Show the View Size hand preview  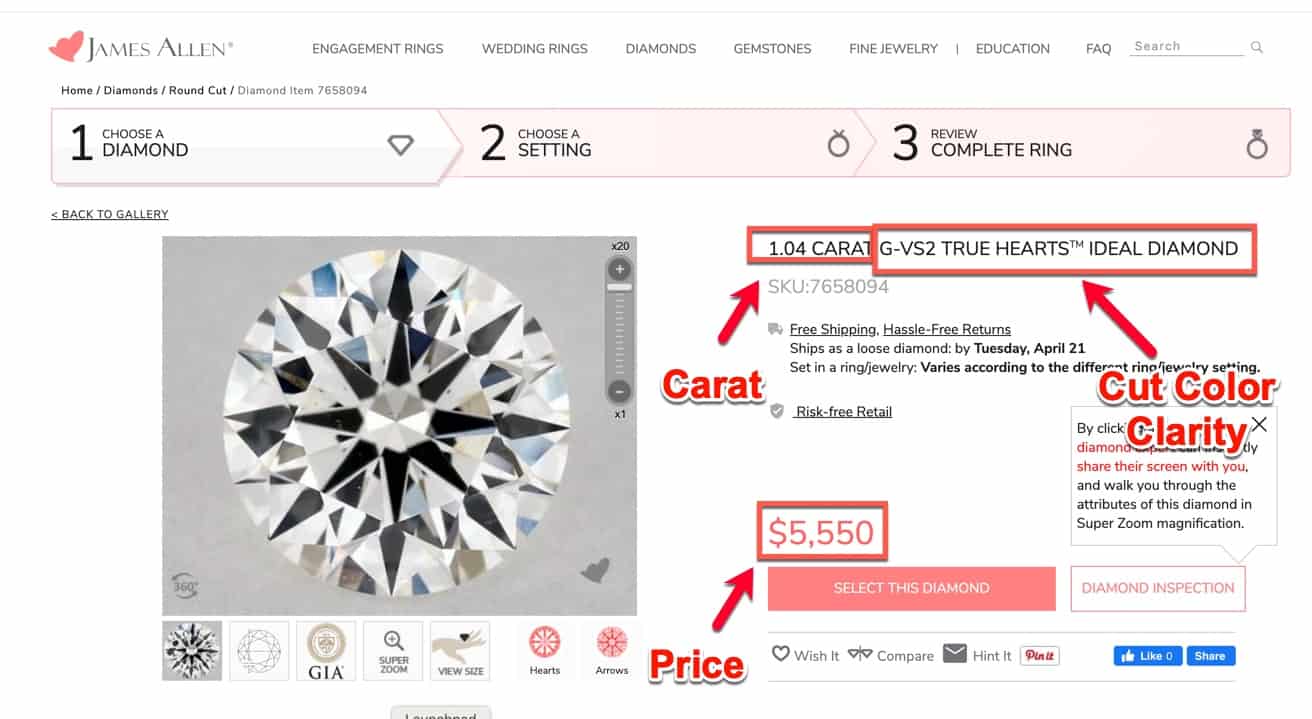pos(460,651)
